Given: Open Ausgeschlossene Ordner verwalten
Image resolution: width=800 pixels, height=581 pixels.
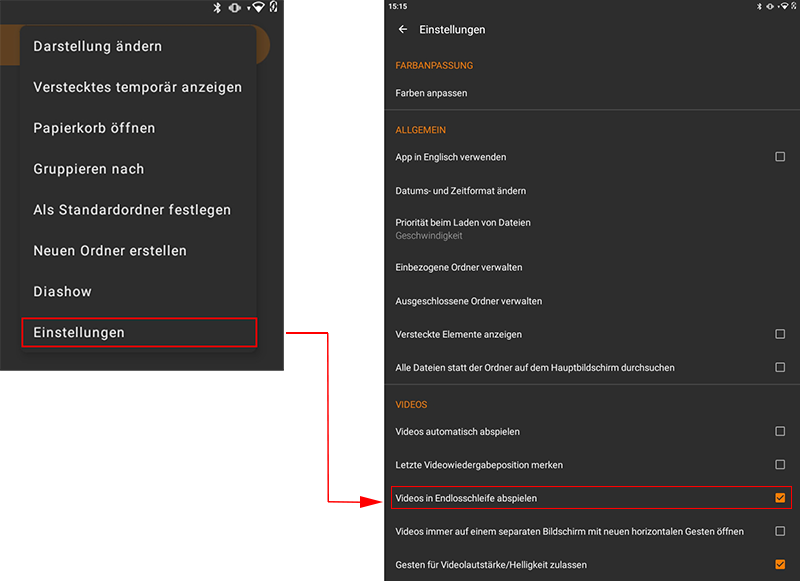Looking at the screenshot, I should click(x=592, y=301).
